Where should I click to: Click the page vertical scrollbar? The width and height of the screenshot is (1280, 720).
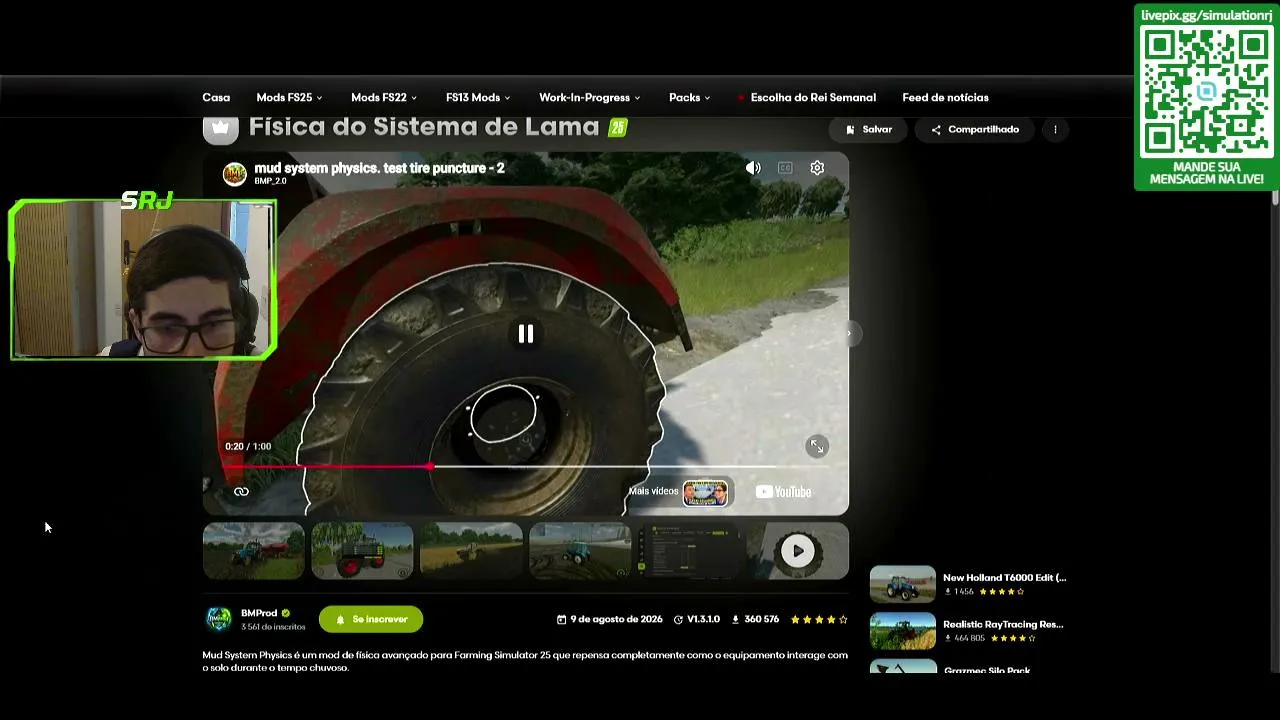[x=1275, y=196]
